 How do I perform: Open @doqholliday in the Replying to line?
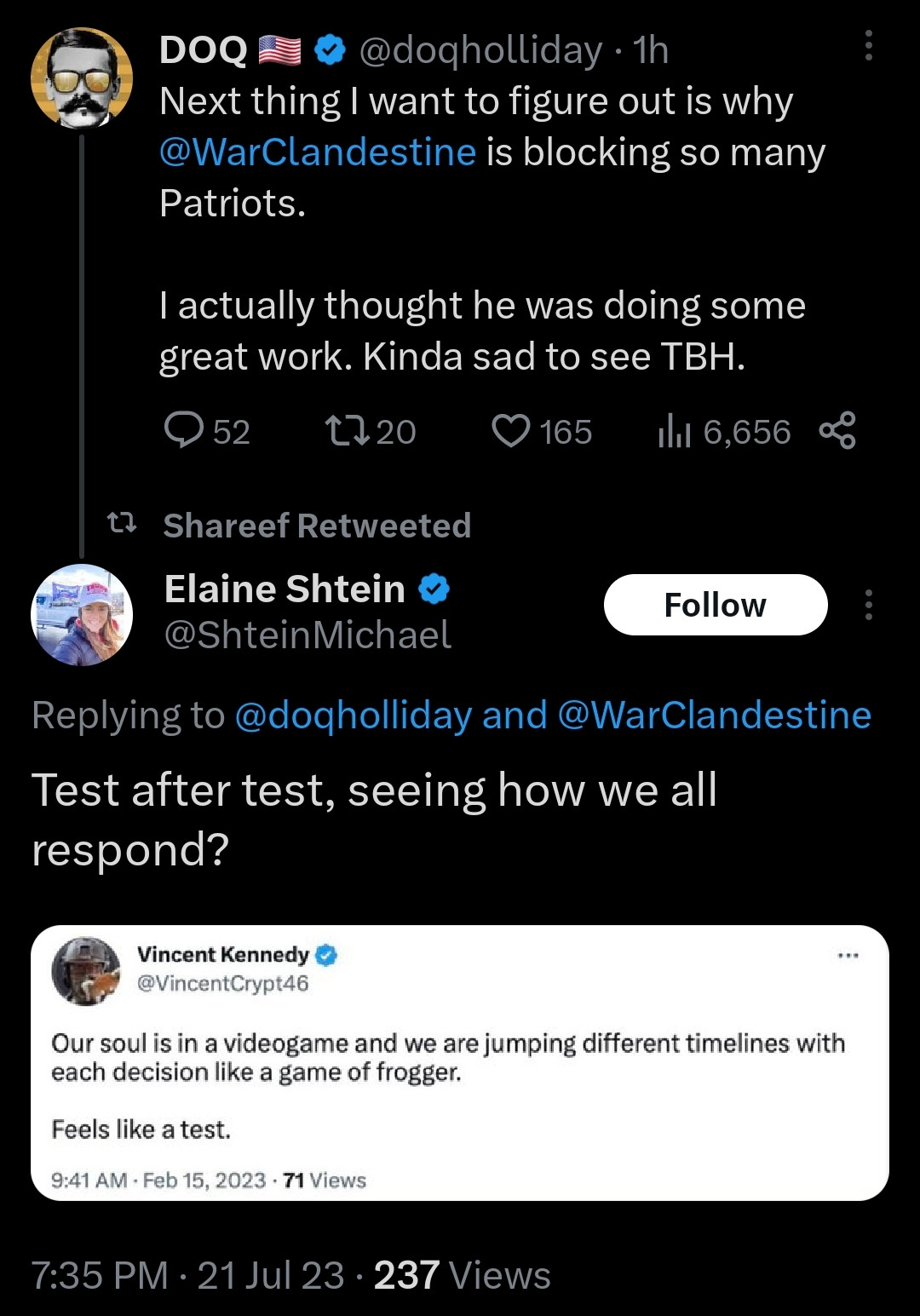coord(352,715)
